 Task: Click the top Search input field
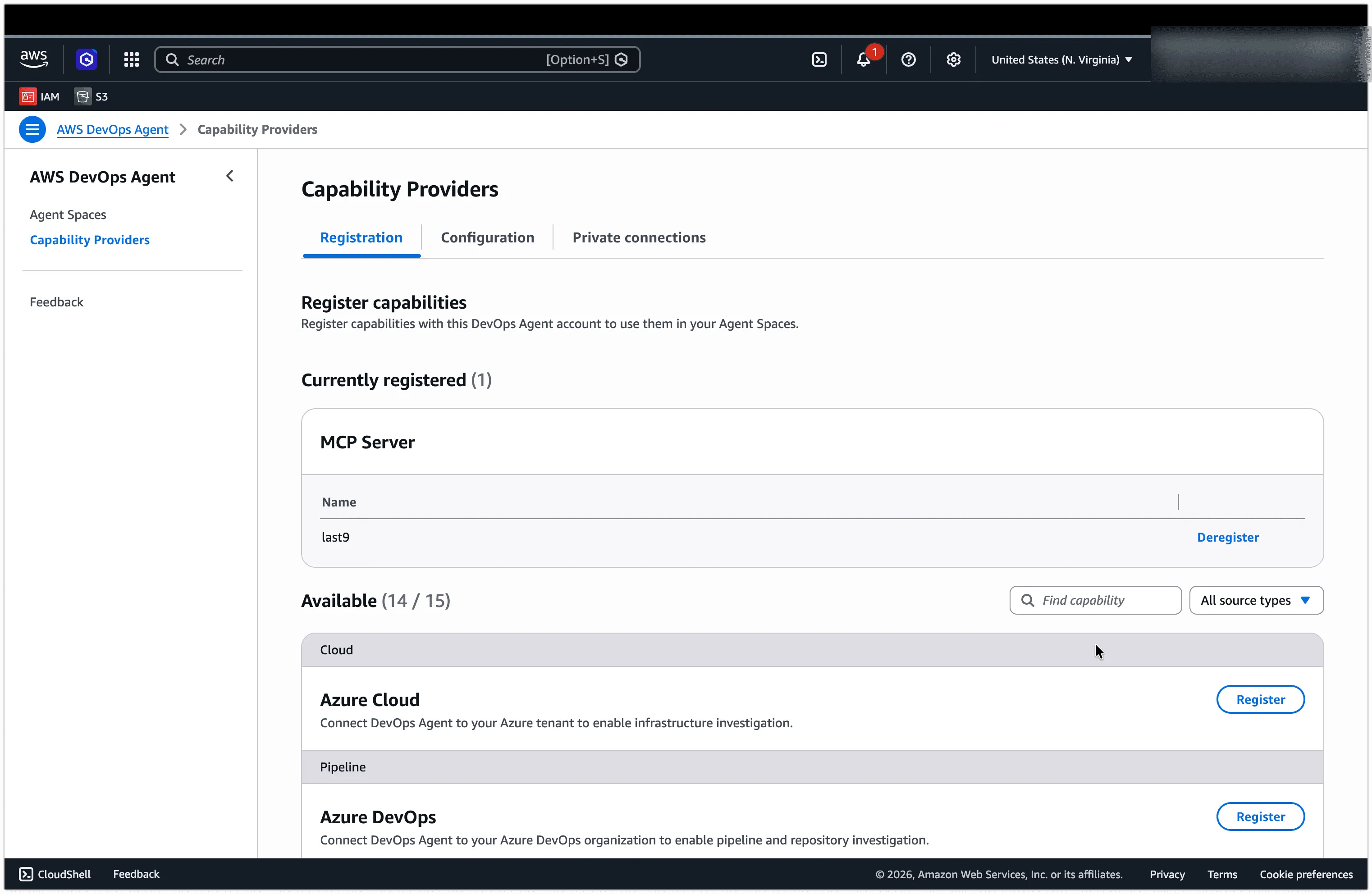(x=397, y=59)
